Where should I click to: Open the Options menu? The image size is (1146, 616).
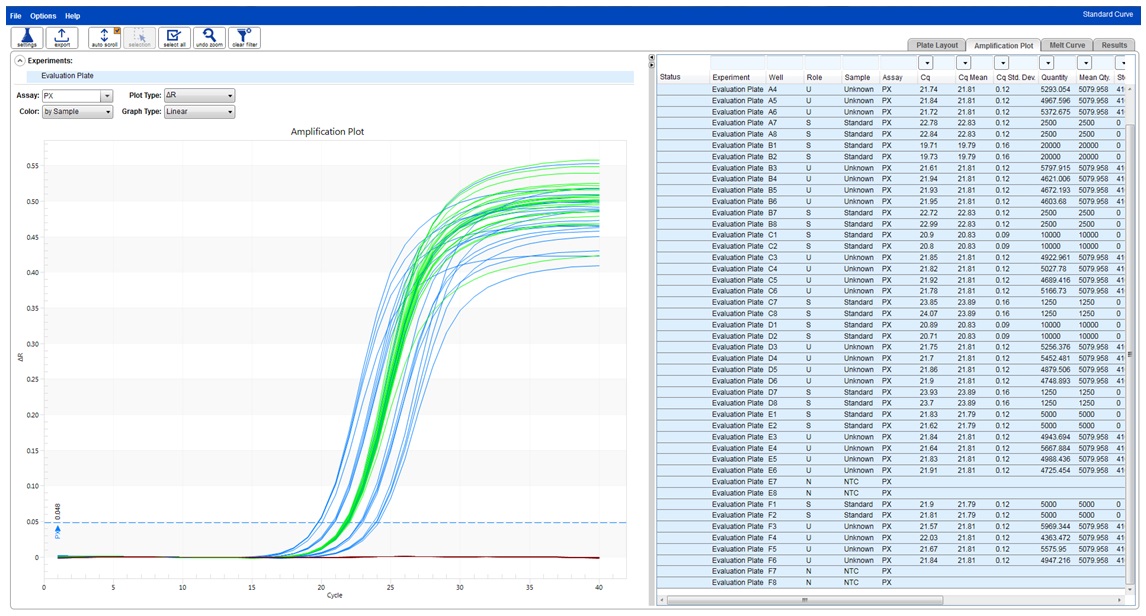click(43, 16)
